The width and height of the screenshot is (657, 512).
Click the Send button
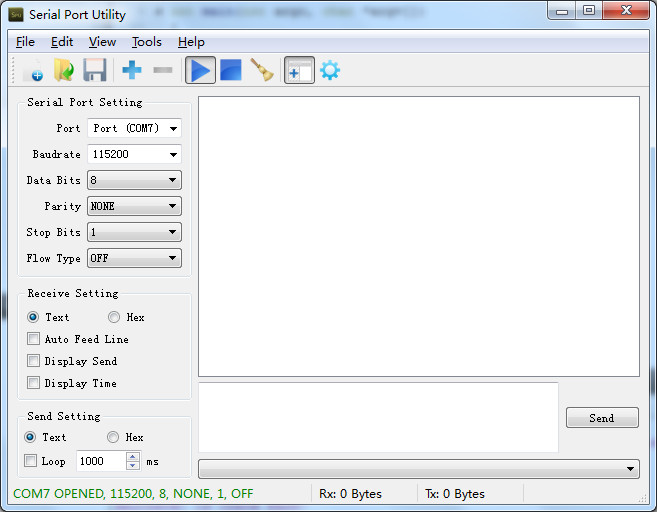pyautogui.click(x=602, y=418)
